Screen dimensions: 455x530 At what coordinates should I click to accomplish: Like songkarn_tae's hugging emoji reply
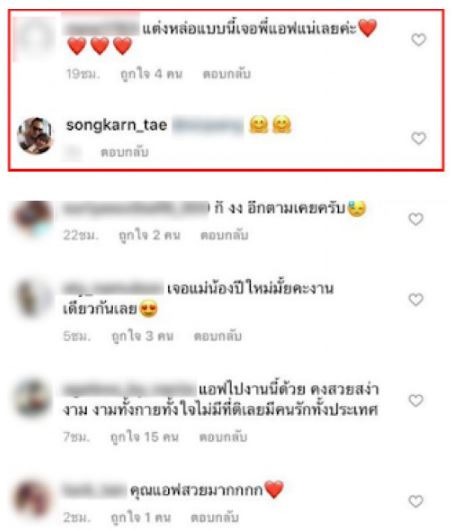tap(418, 138)
